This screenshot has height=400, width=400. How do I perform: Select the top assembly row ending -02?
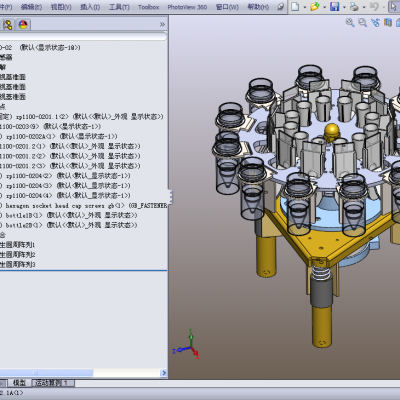(x=40, y=48)
